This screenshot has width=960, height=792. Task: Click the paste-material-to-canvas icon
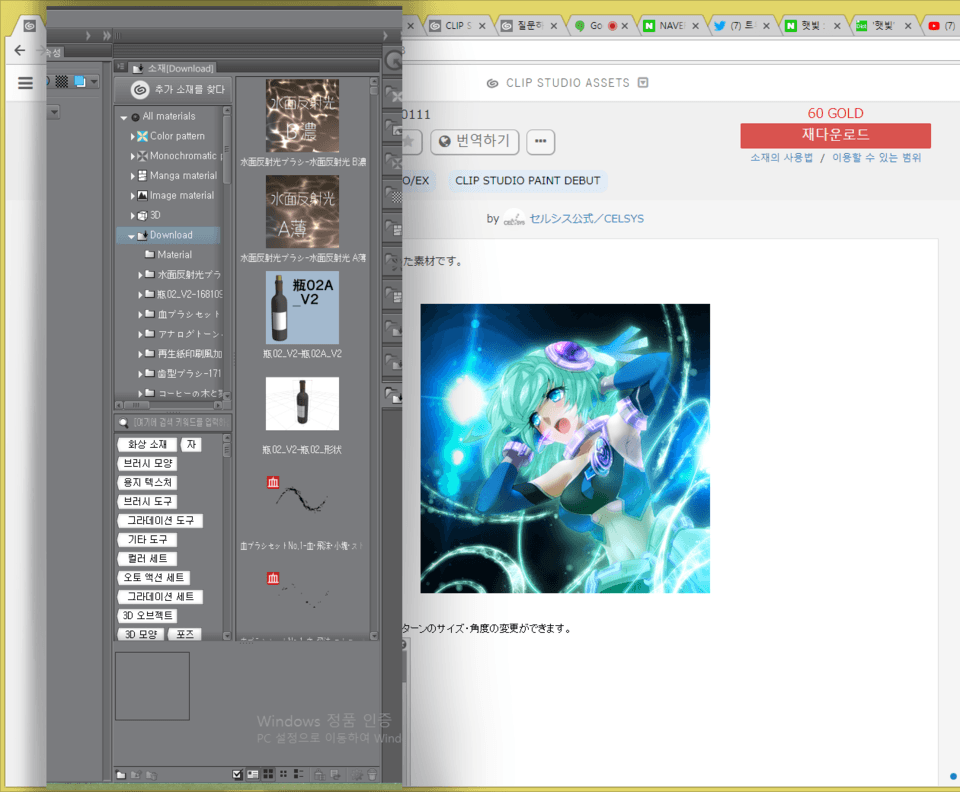[x=319, y=774]
